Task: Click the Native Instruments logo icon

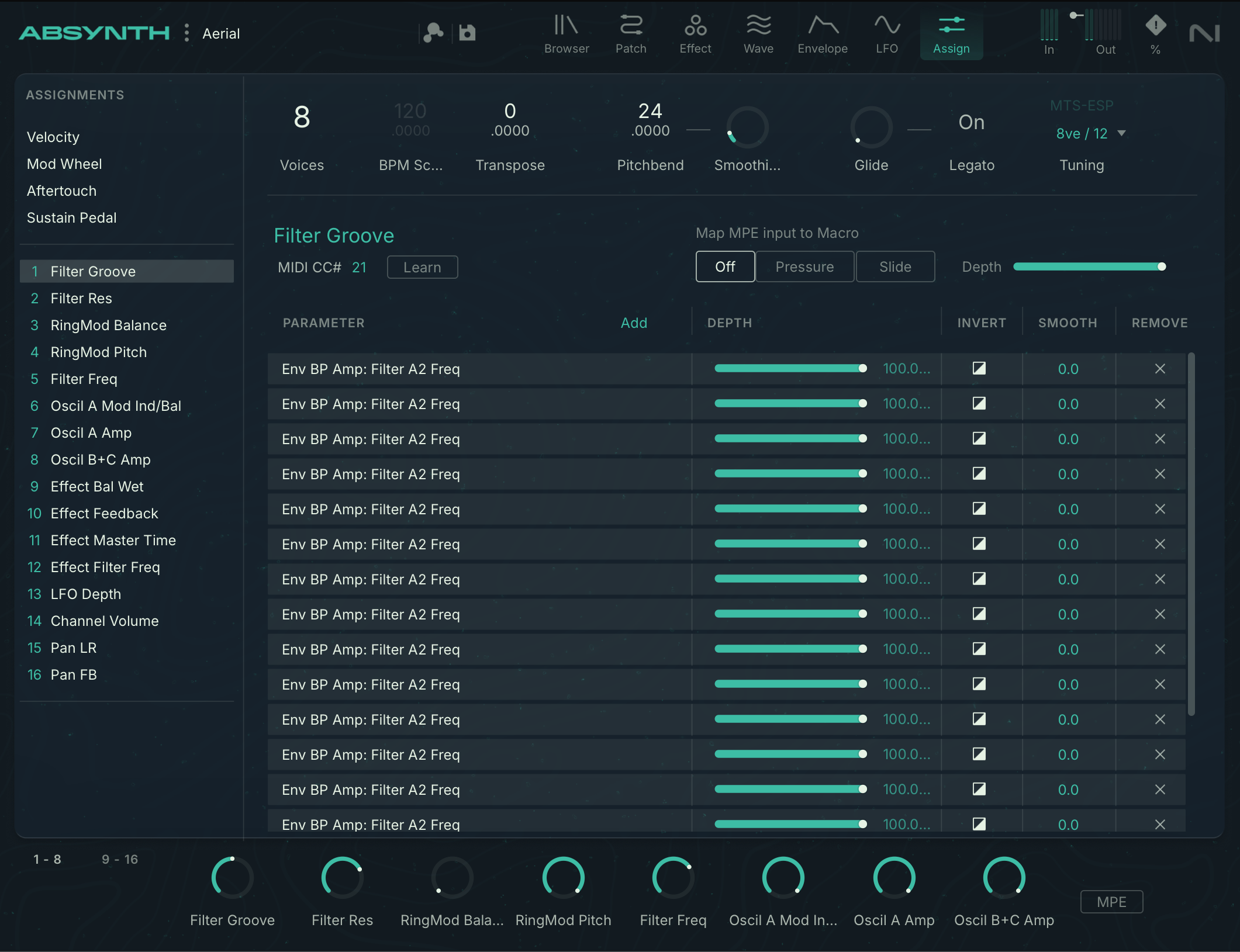Action: click(x=1204, y=33)
